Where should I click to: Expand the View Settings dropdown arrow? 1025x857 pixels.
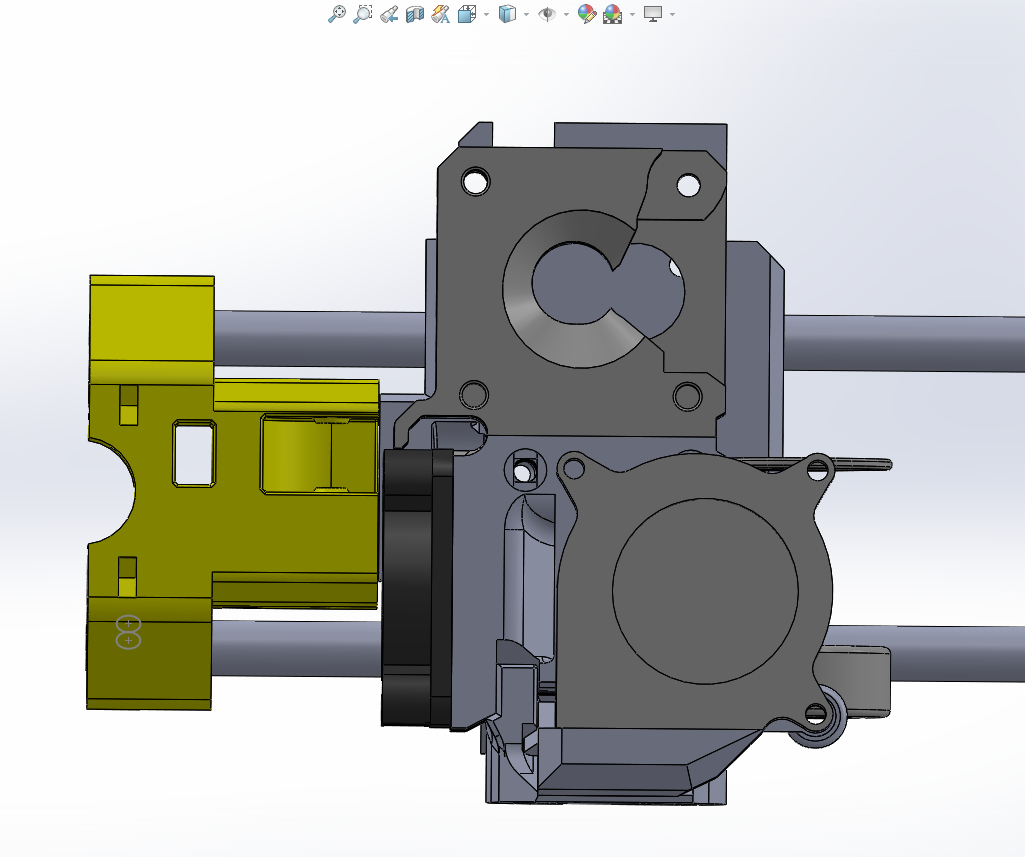[x=673, y=14]
